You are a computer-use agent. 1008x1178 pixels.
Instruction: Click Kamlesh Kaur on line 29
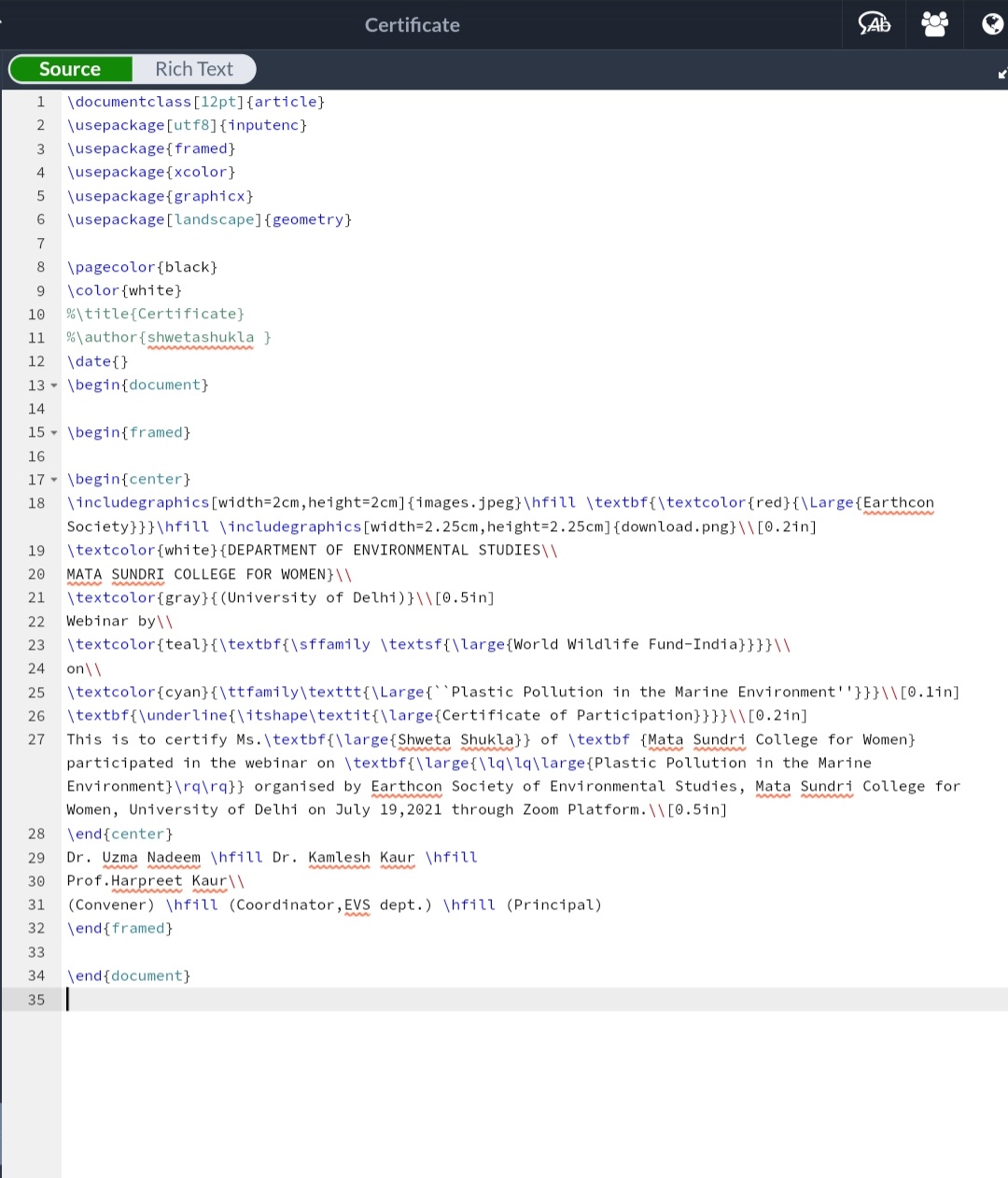[x=361, y=857]
